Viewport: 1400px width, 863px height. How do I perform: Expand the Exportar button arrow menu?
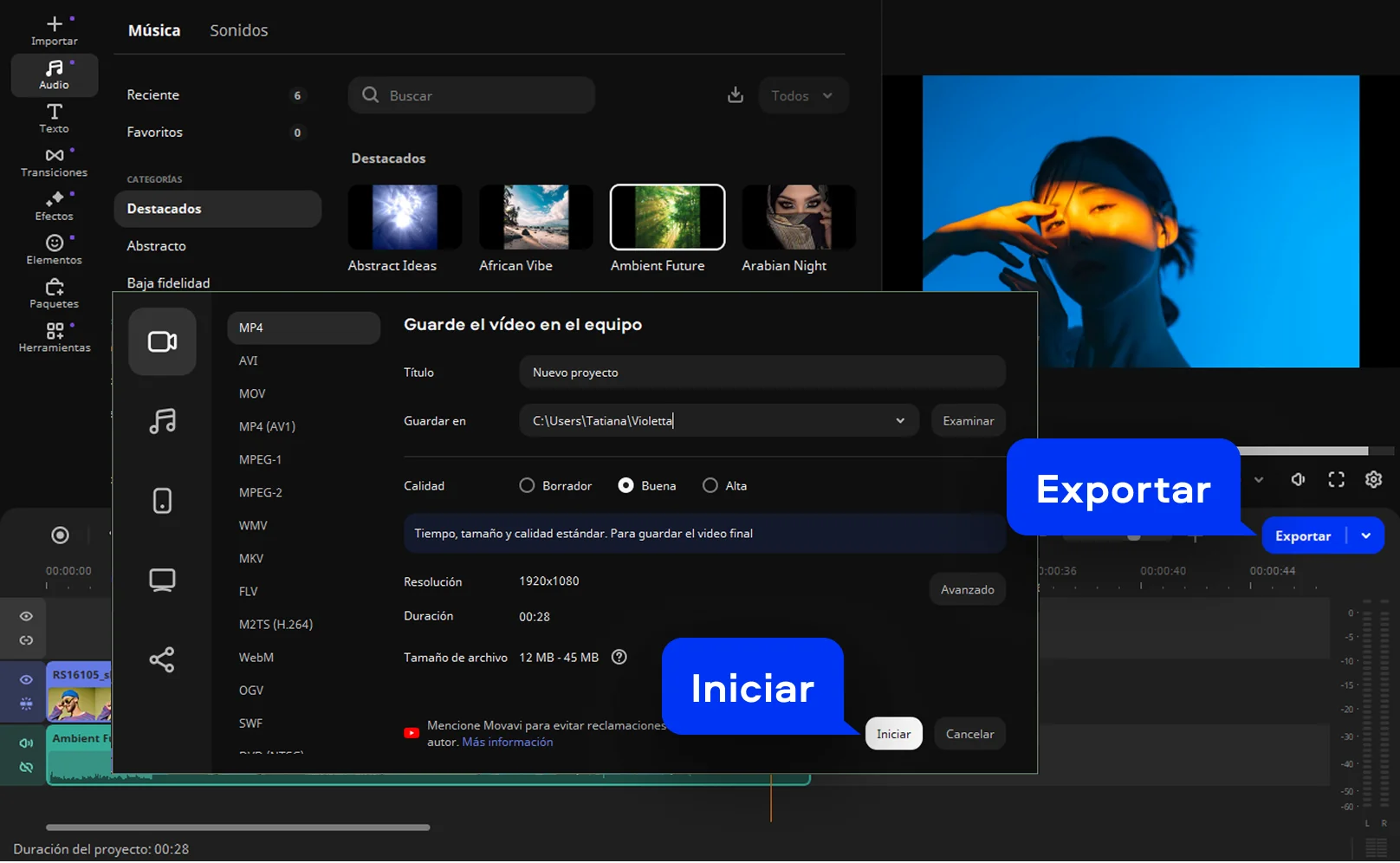pyautogui.click(x=1366, y=536)
